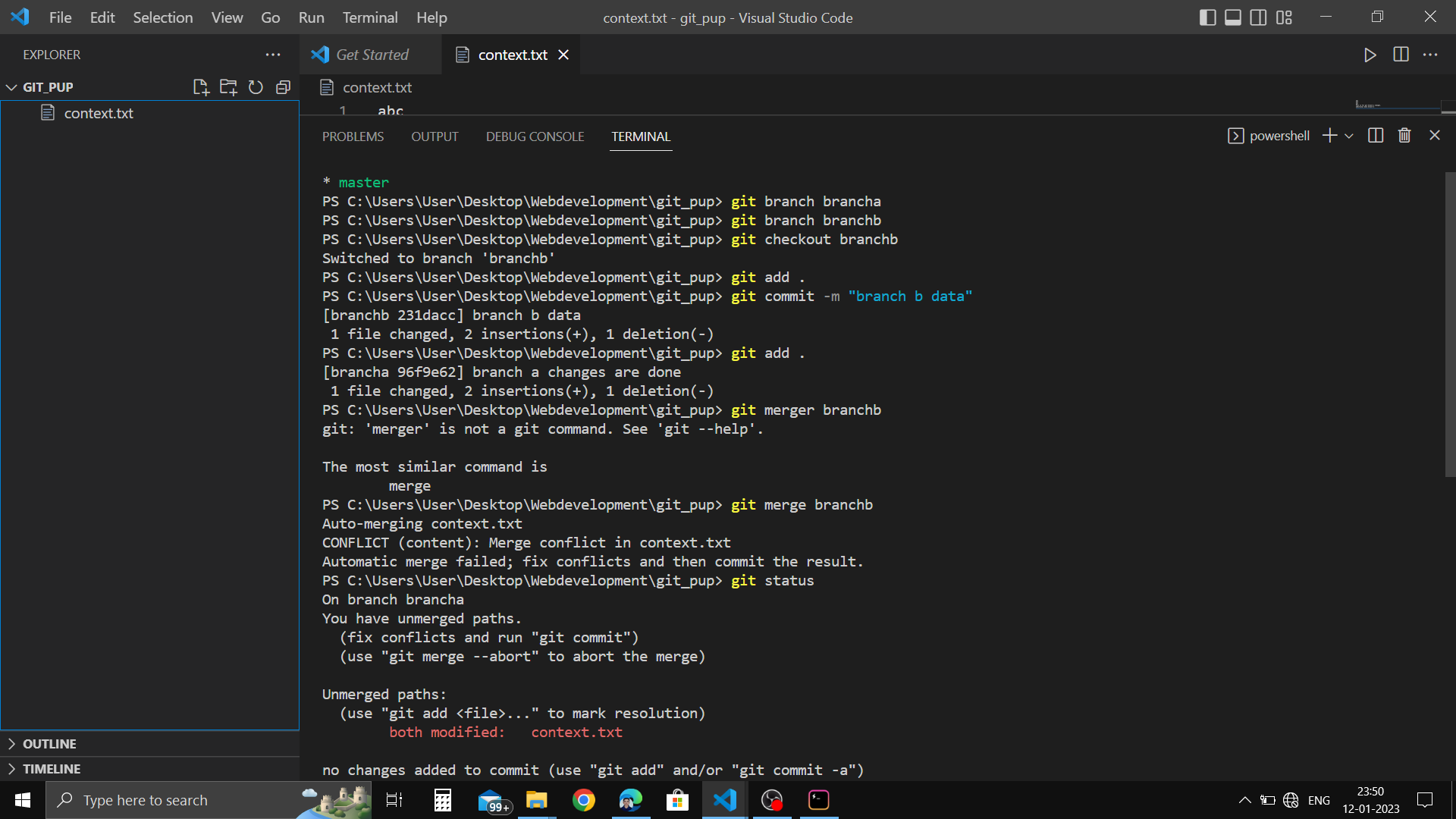Refresh the Explorer file list
Image resolution: width=1456 pixels, height=819 pixels.
tap(256, 87)
